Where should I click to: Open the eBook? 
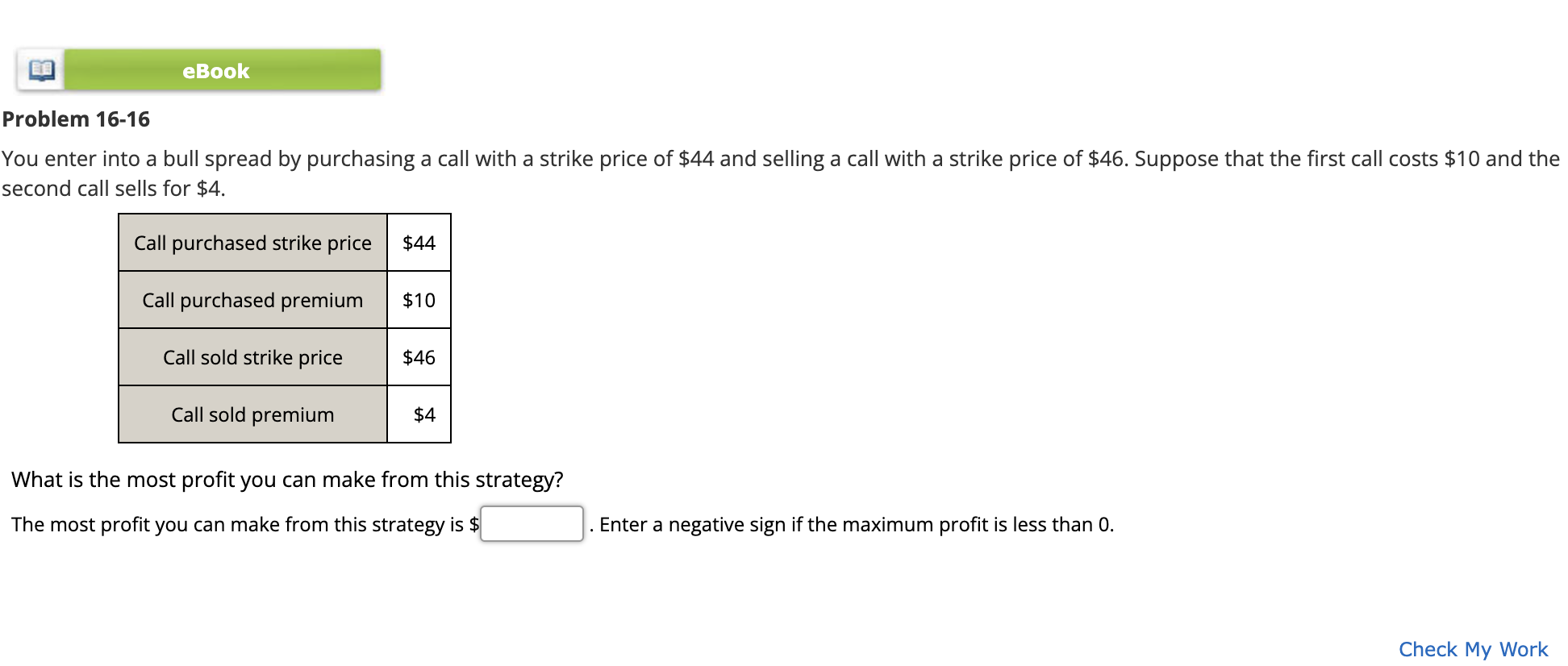point(214,70)
